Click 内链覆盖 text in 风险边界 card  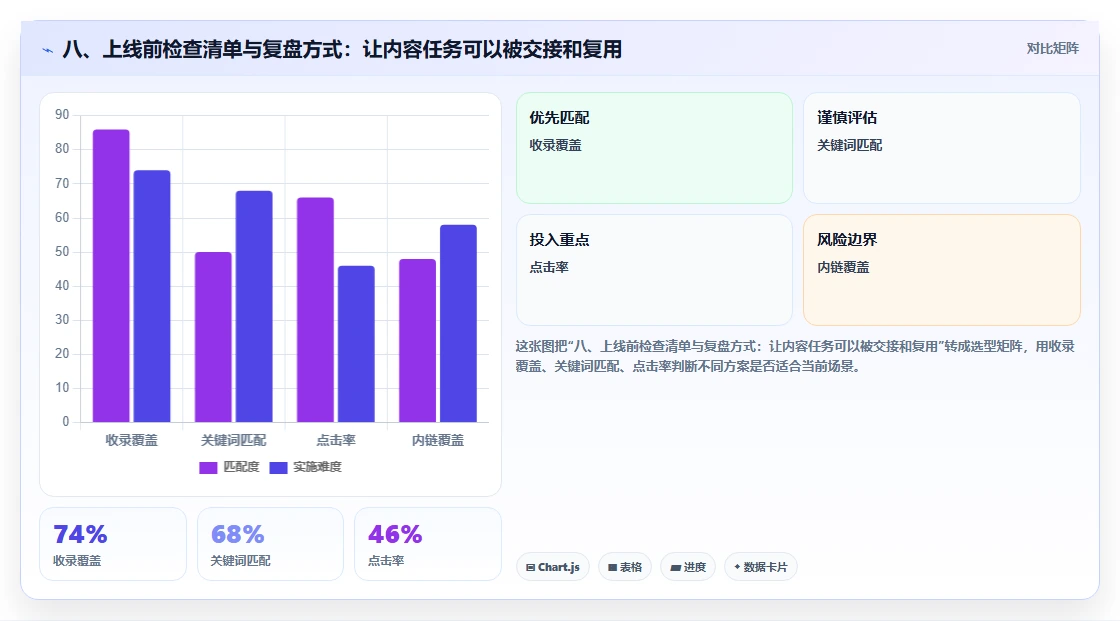pos(843,267)
